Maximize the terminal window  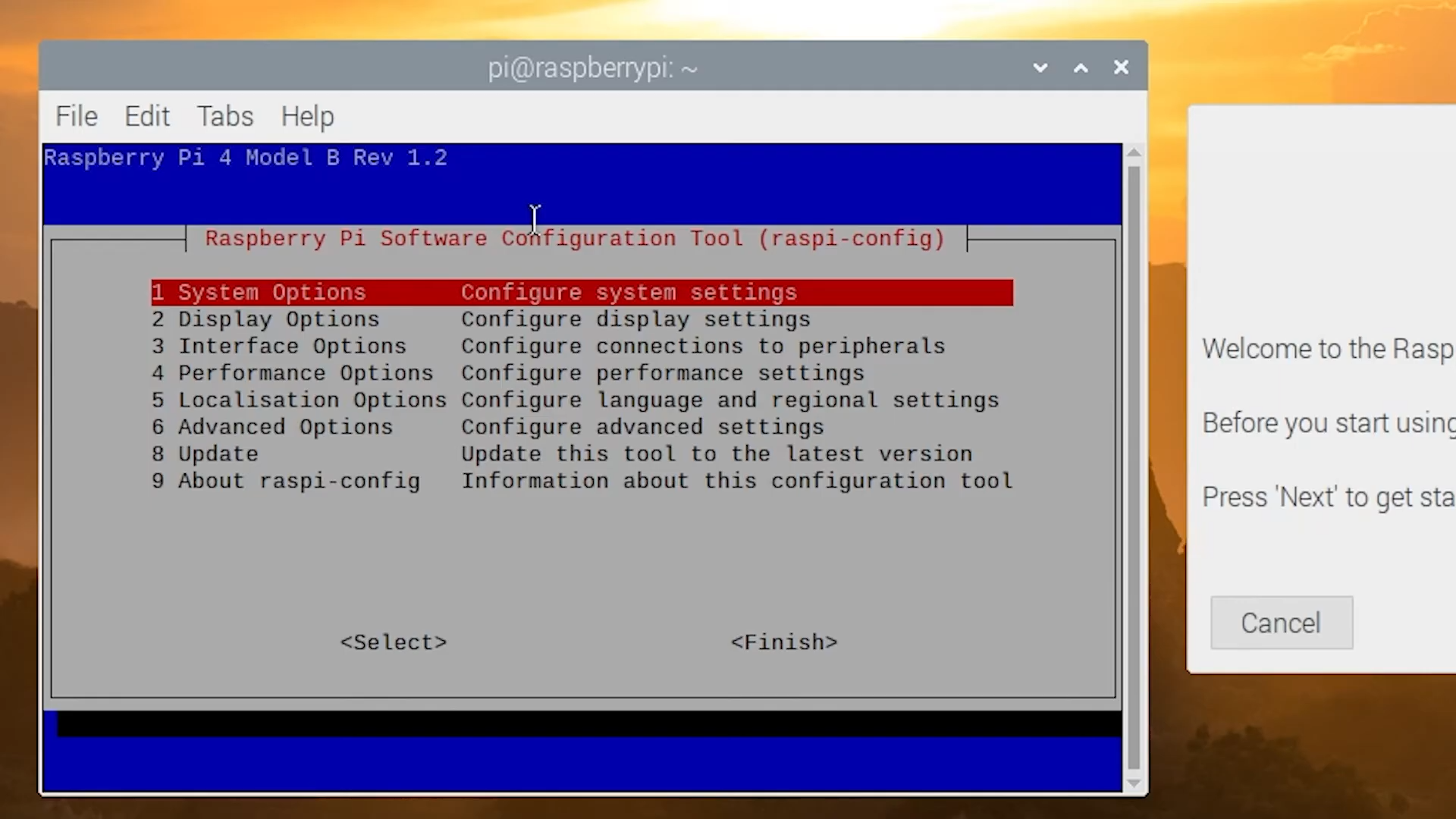pos(1080,67)
